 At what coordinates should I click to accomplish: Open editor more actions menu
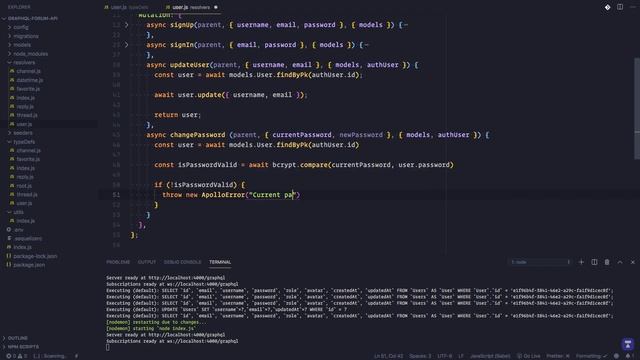tap(633, 7)
